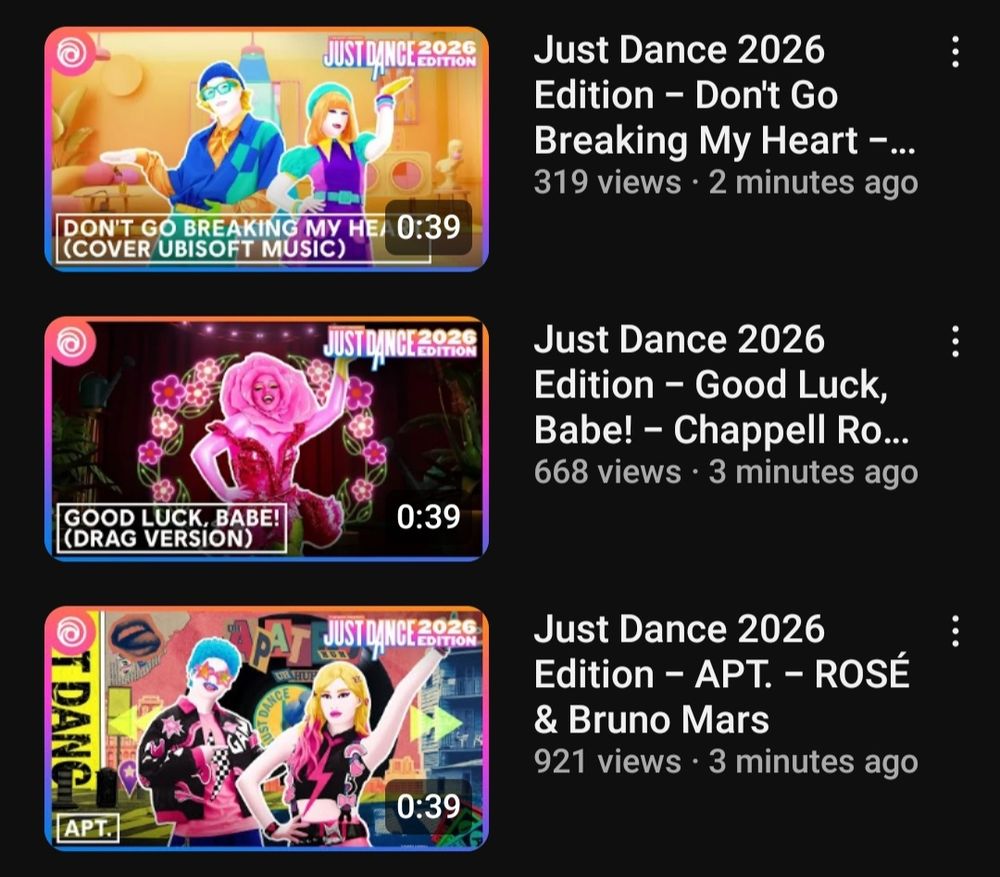Click the '921 views · 3 minutes ago' text
1000x877 pixels.
click(726, 762)
